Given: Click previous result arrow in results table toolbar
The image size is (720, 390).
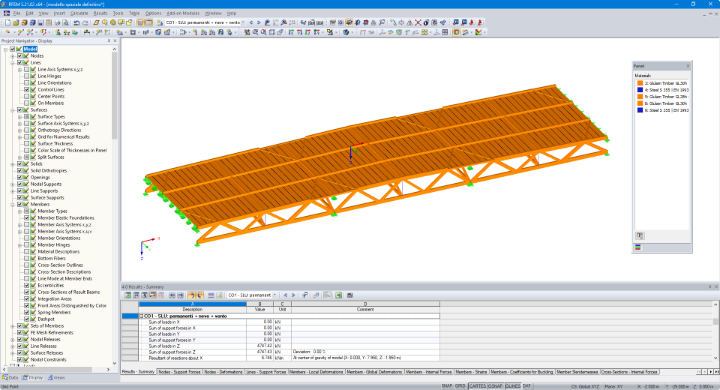Looking at the screenshot, I should (x=286, y=295).
